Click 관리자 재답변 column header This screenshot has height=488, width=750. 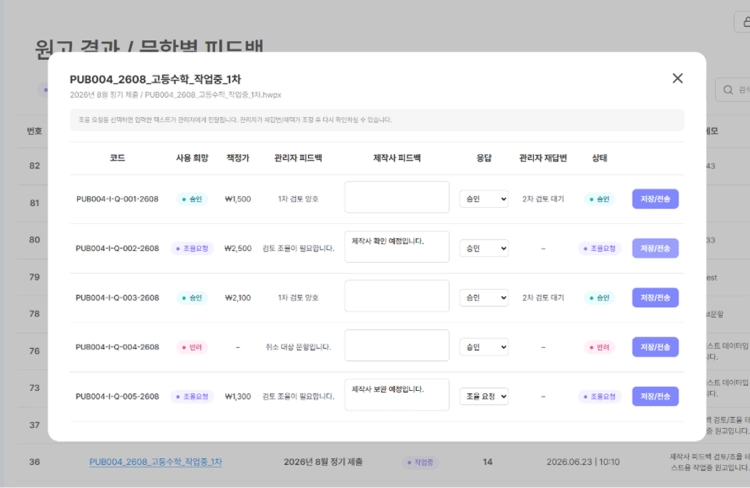(x=543, y=157)
